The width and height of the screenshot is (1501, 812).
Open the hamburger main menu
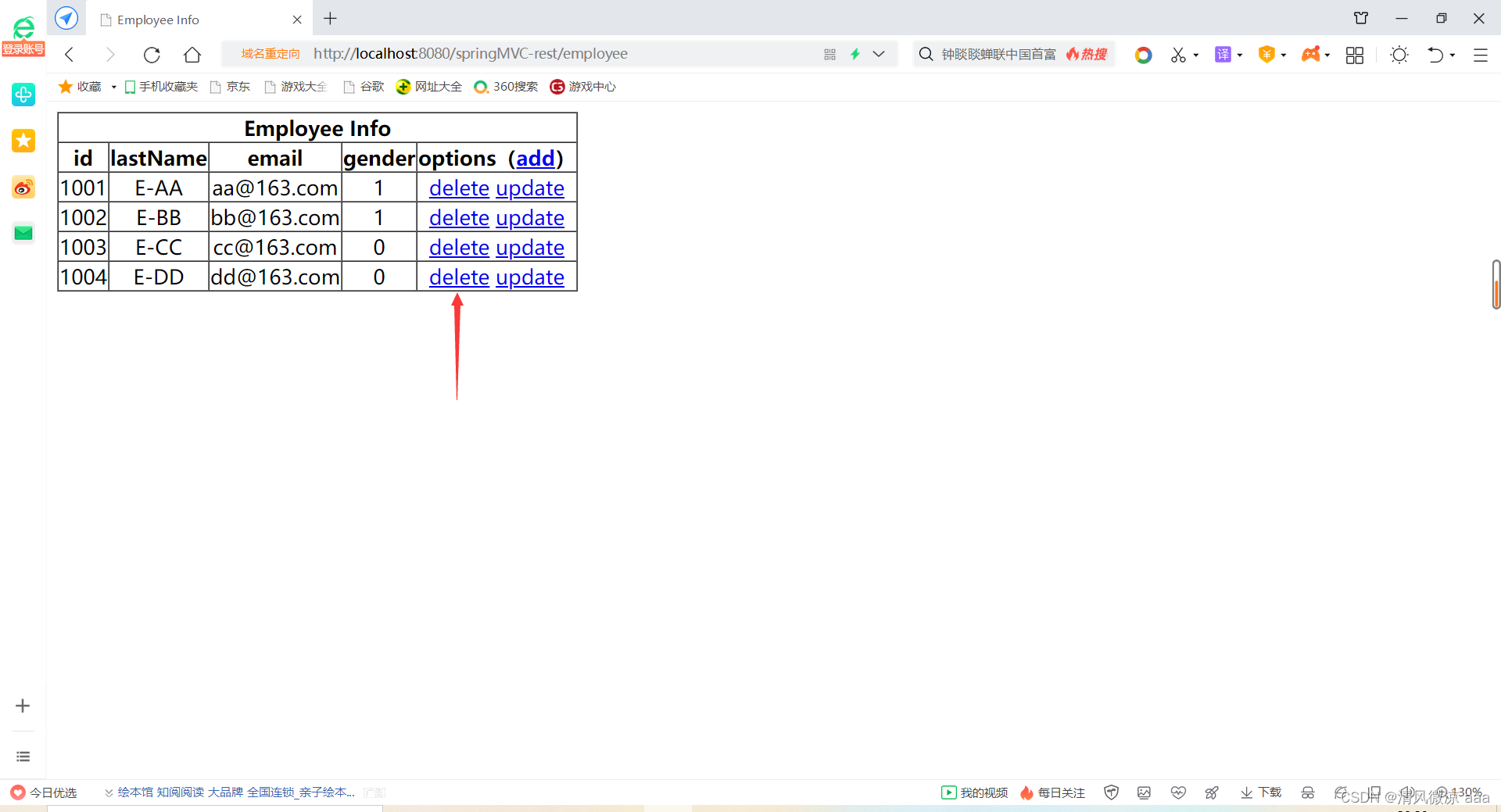click(1481, 55)
